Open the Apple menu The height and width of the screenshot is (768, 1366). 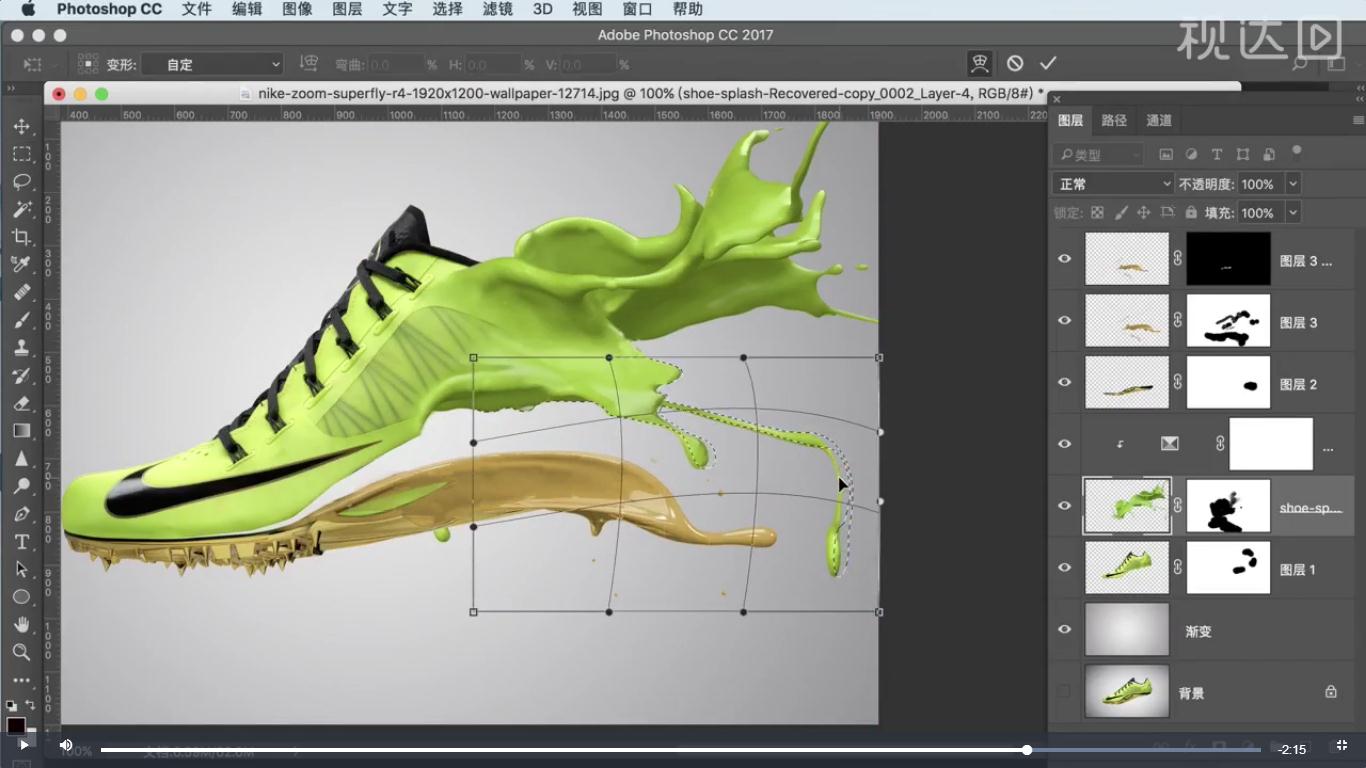[27, 9]
